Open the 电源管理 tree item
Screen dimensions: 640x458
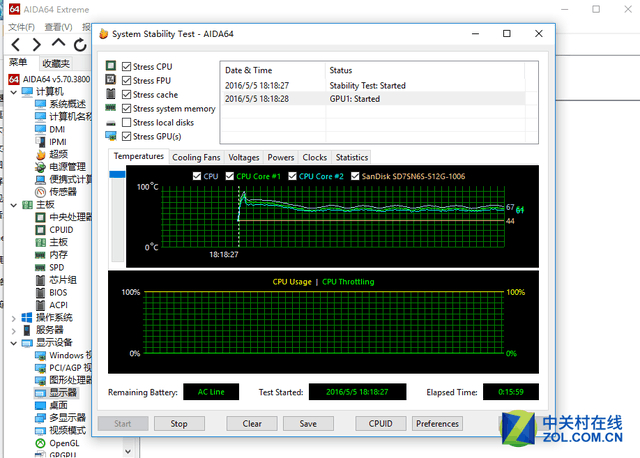coord(60,167)
